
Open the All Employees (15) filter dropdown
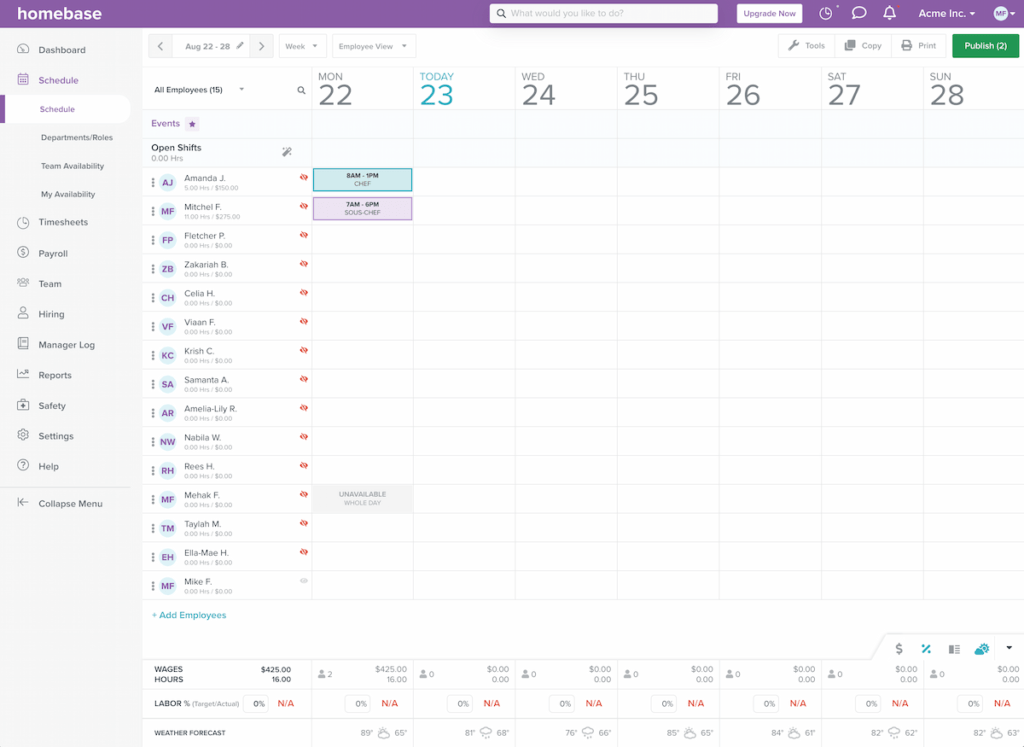pos(199,90)
